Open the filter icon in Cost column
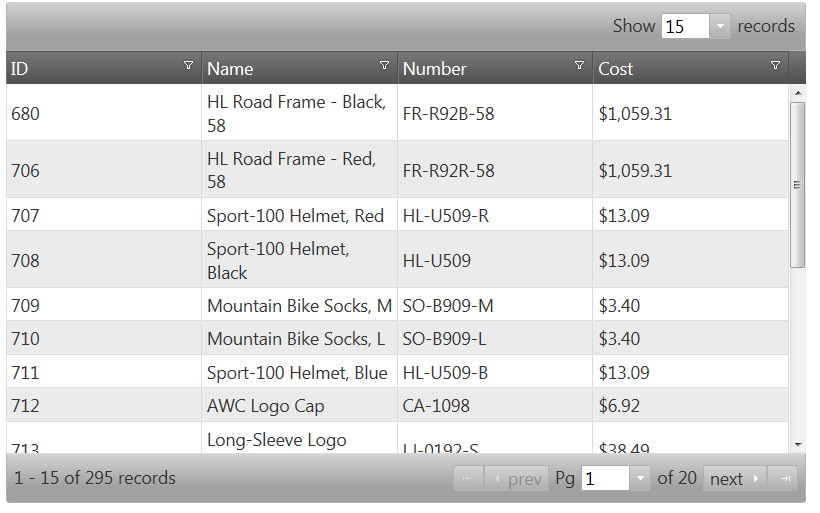 [775, 66]
